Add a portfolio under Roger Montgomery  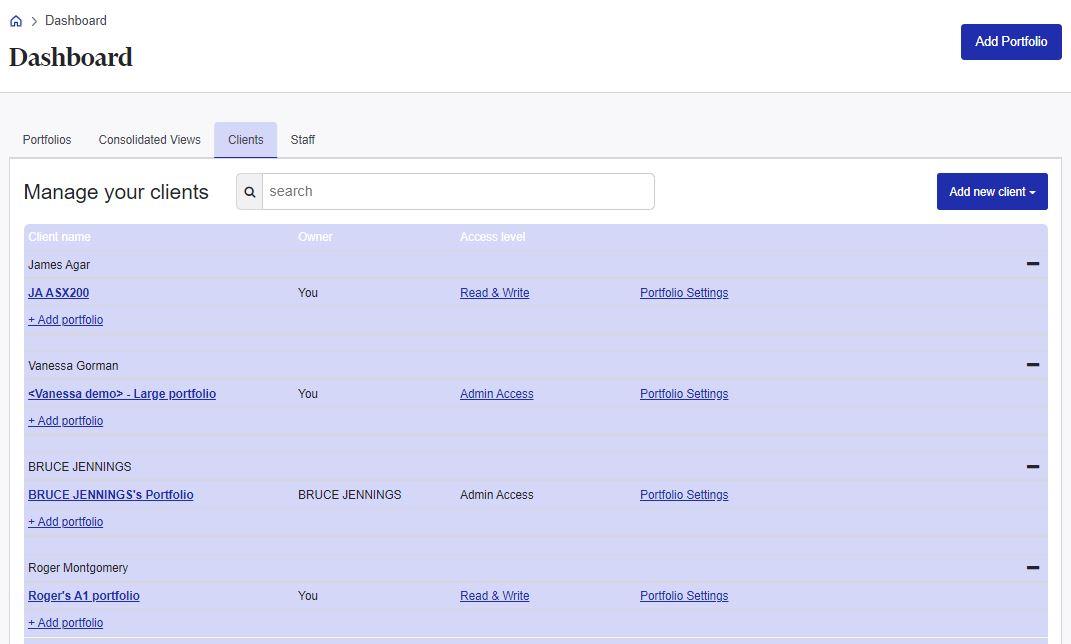point(65,622)
